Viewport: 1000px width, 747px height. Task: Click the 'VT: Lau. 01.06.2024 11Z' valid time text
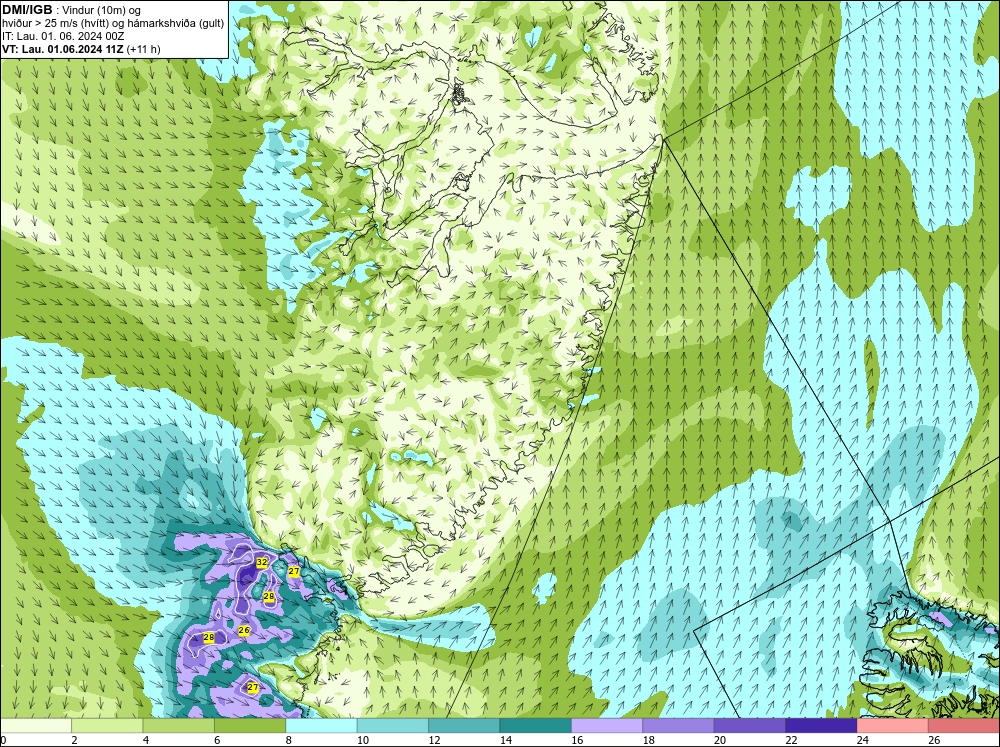pyautogui.click(x=63, y=49)
